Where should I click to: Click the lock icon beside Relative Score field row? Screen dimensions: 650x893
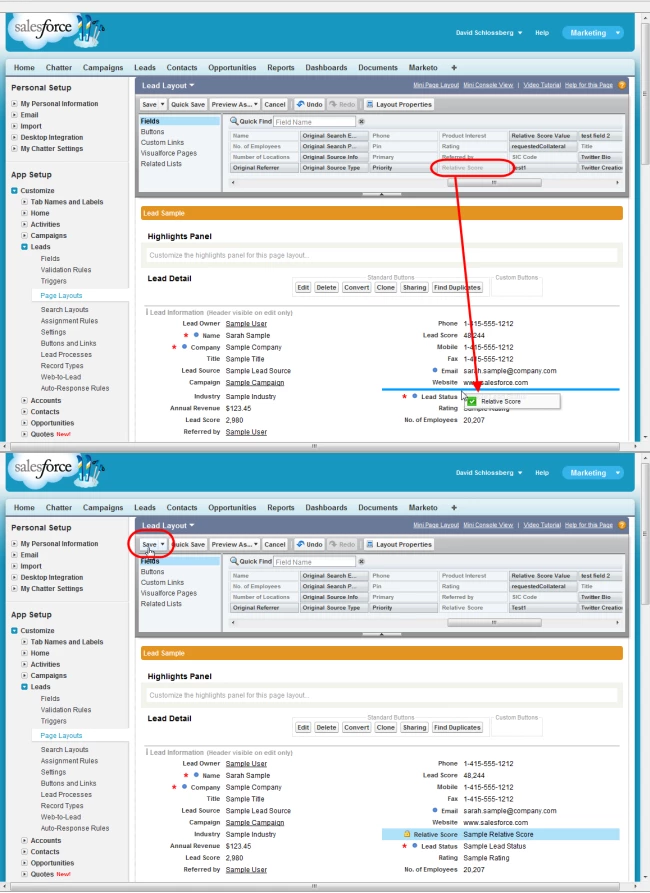pyautogui.click(x=407, y=834)
